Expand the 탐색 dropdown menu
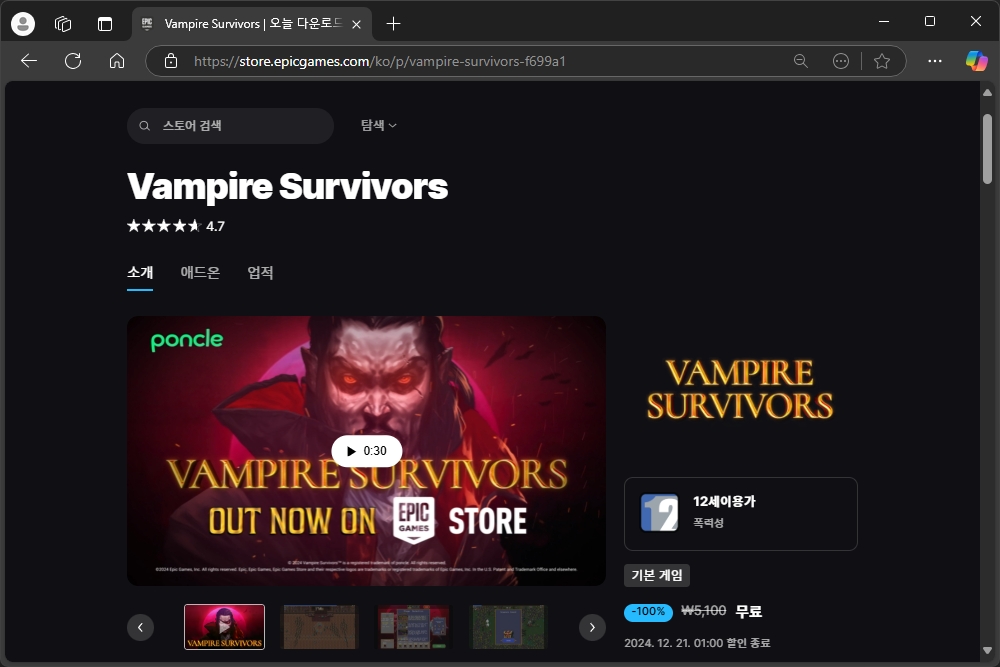 click(x=379, y=126)
